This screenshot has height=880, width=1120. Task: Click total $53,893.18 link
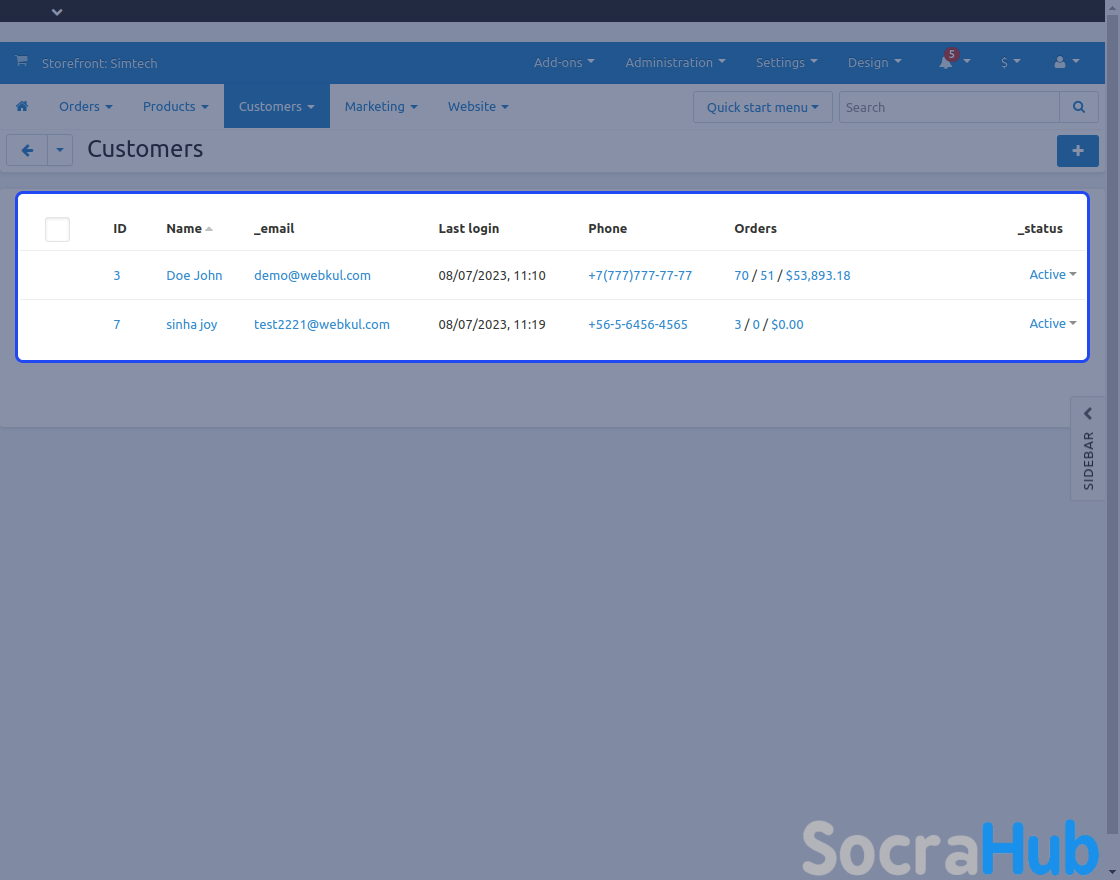[x=818, y=275]
